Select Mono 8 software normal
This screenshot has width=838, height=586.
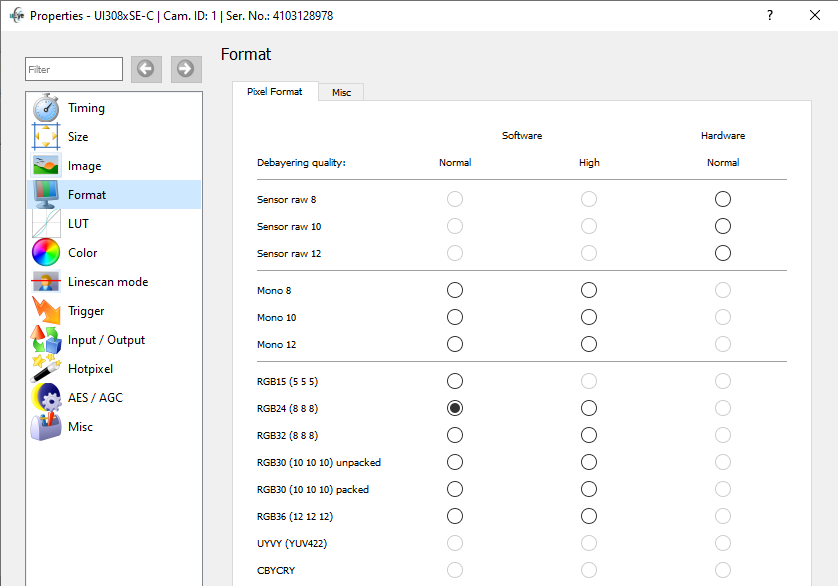455,290
